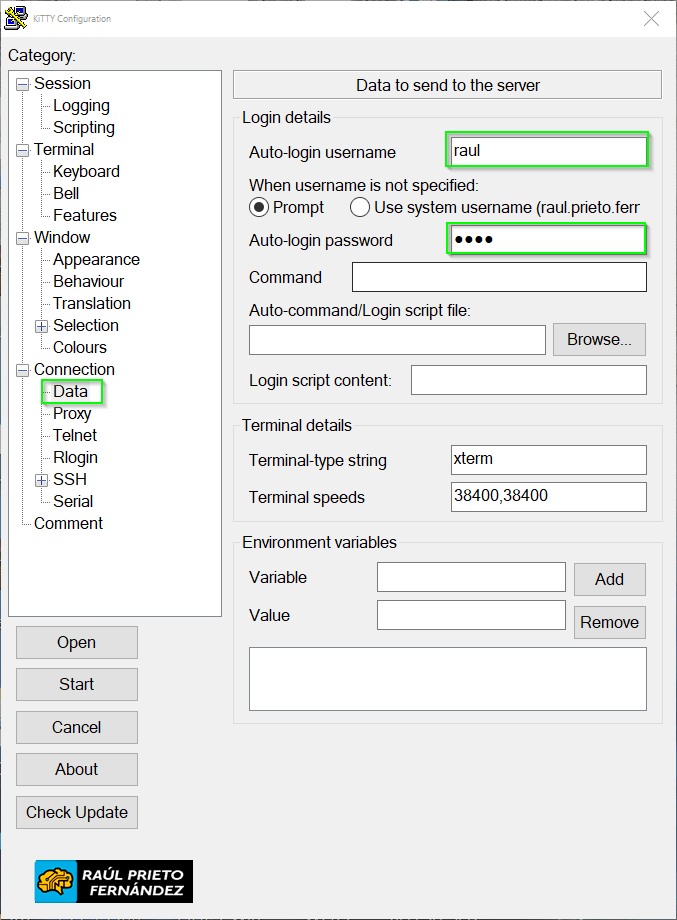Click the Terminal-type string field

pyautogui.click(x=548, y=460)
